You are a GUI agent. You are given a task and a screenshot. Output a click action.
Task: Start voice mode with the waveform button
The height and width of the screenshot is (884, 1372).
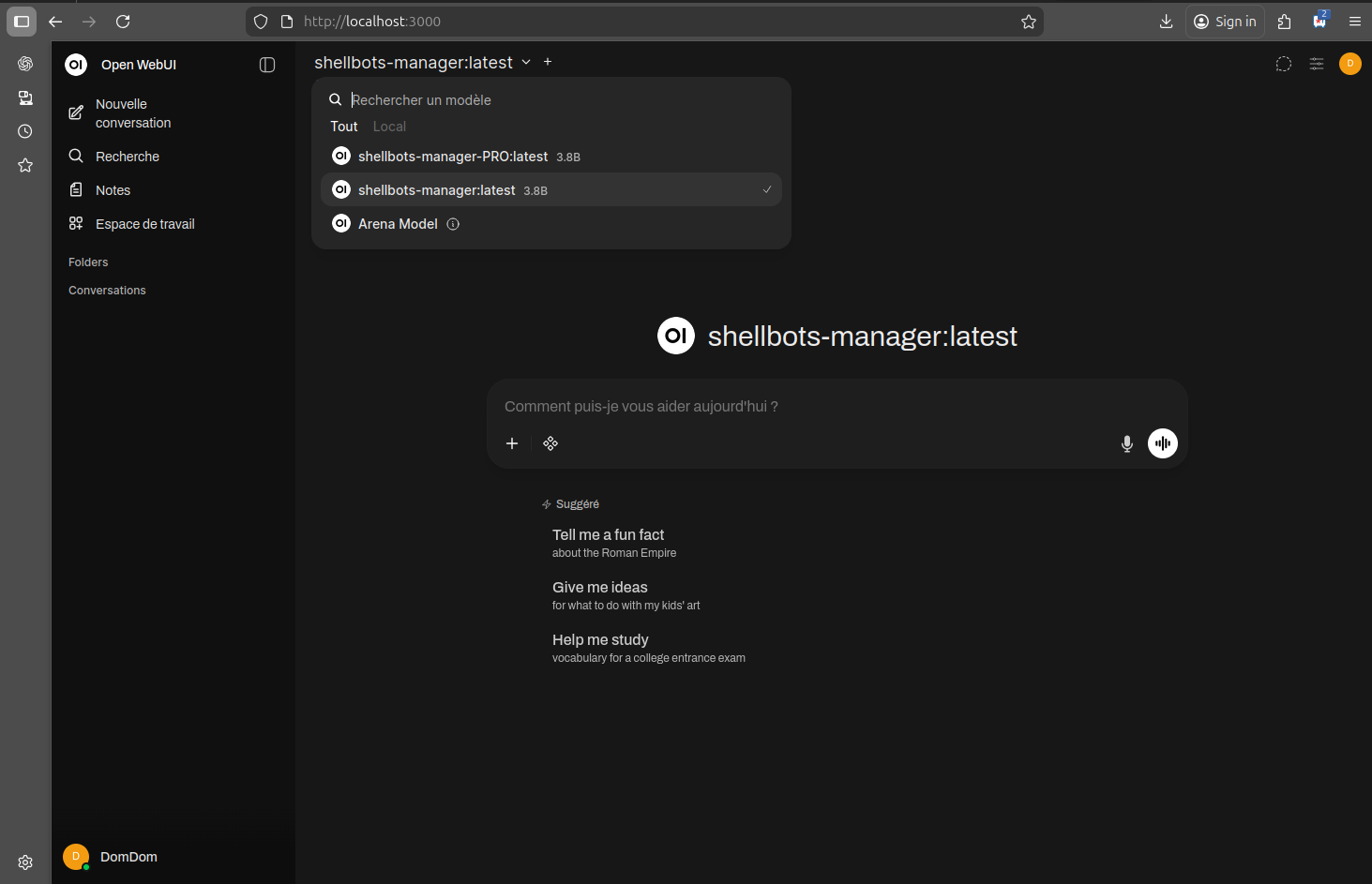pos(1162,443)
